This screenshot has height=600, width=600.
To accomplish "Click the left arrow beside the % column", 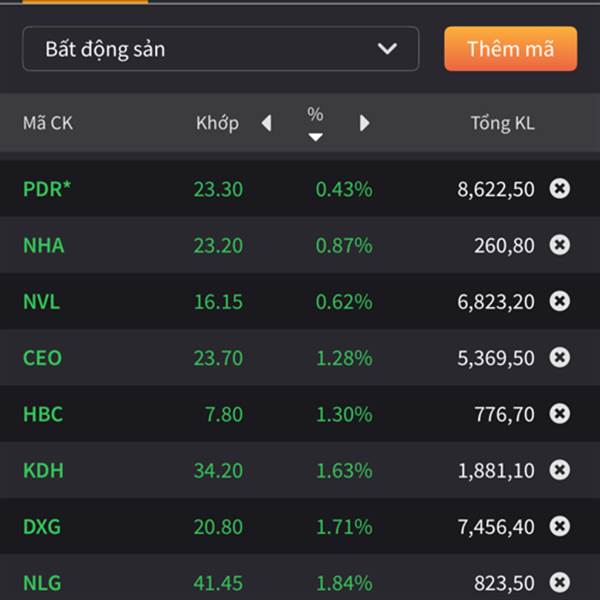I will coord(267,123).
